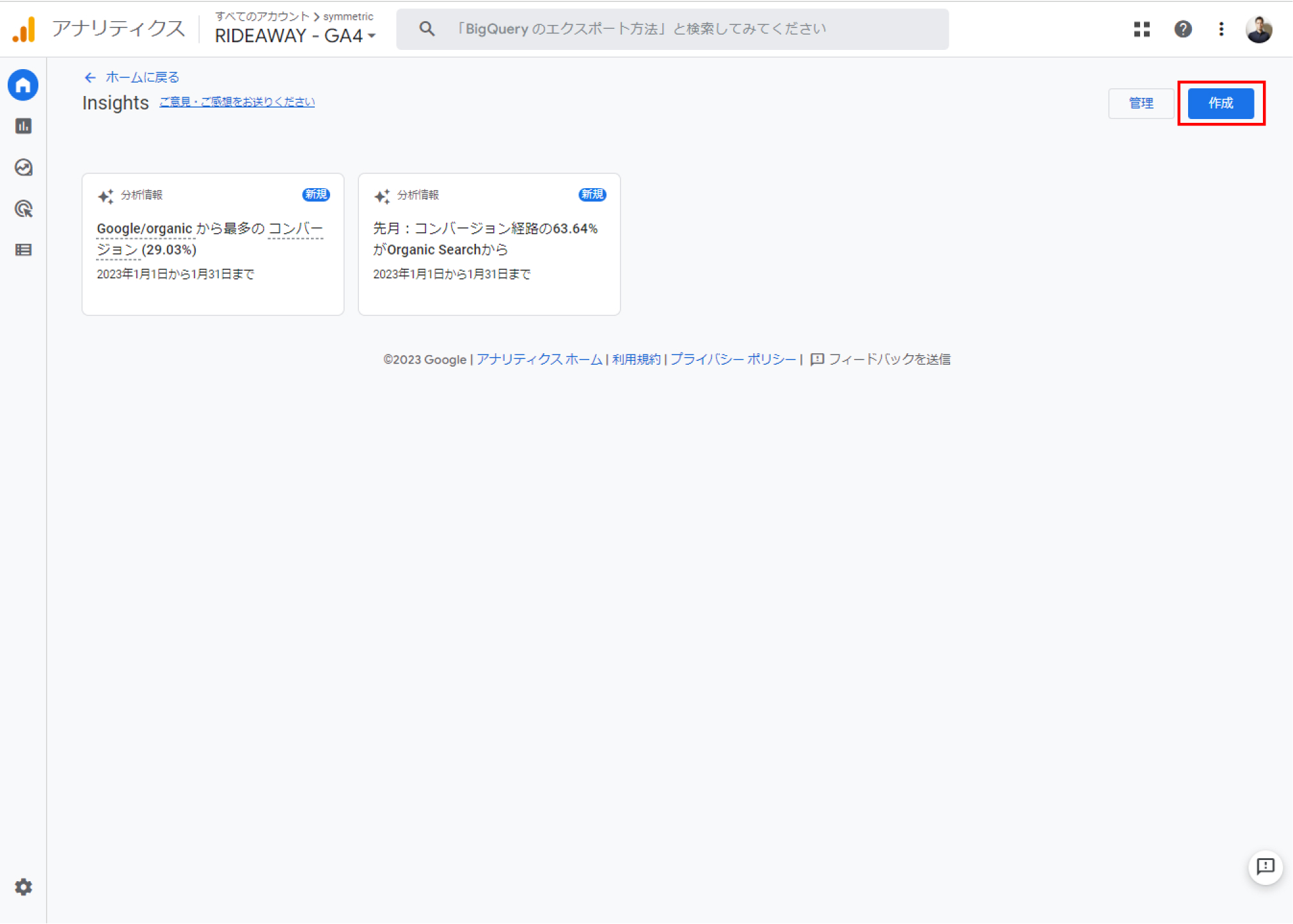
Task: Open the Explore icon in sidebar
Action: click(23, 168)
